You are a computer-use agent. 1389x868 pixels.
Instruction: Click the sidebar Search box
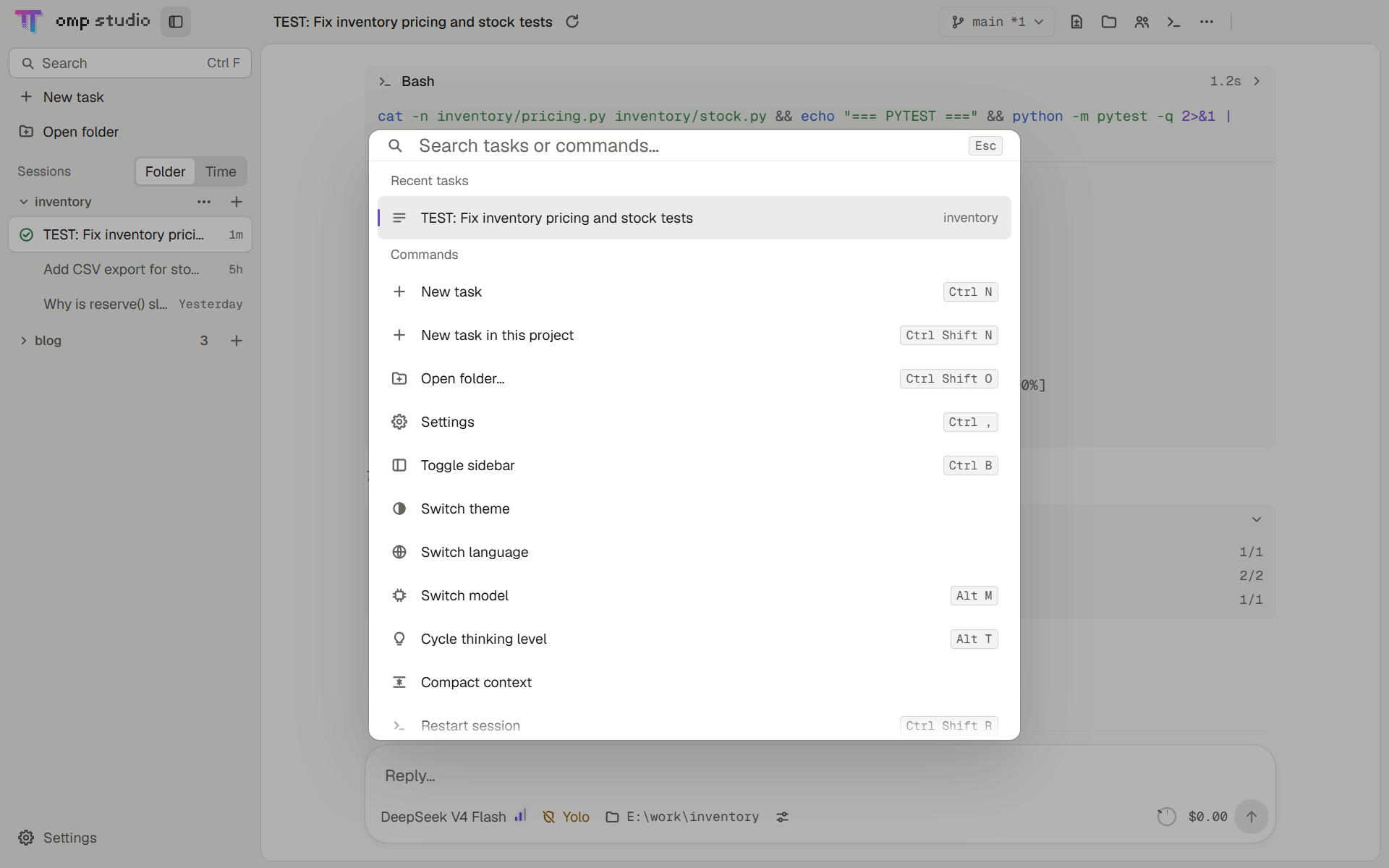click(x=130, y=63)
